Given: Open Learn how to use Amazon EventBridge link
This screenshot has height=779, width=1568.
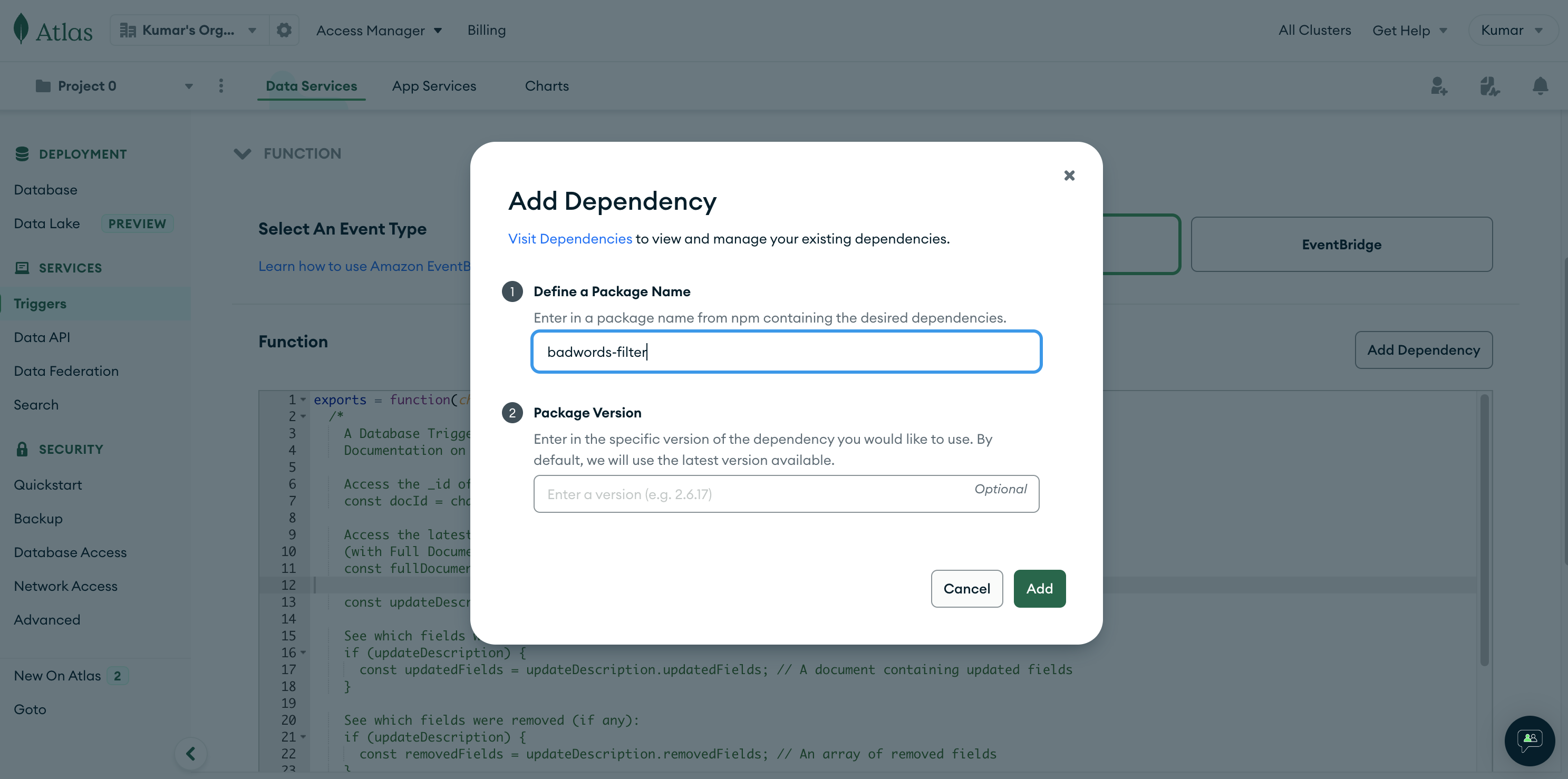Looking at the screenshot, I should [x=364, y=266].
